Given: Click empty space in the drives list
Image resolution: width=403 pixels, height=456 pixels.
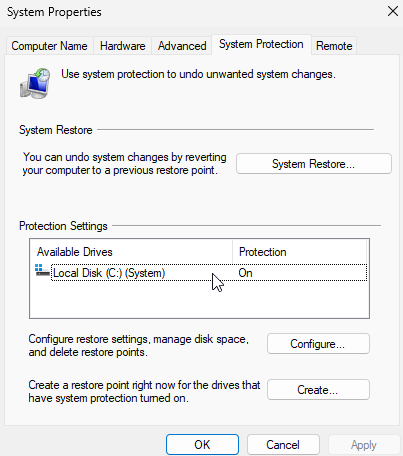Looking at the screenshot, I should coord(199,300).
